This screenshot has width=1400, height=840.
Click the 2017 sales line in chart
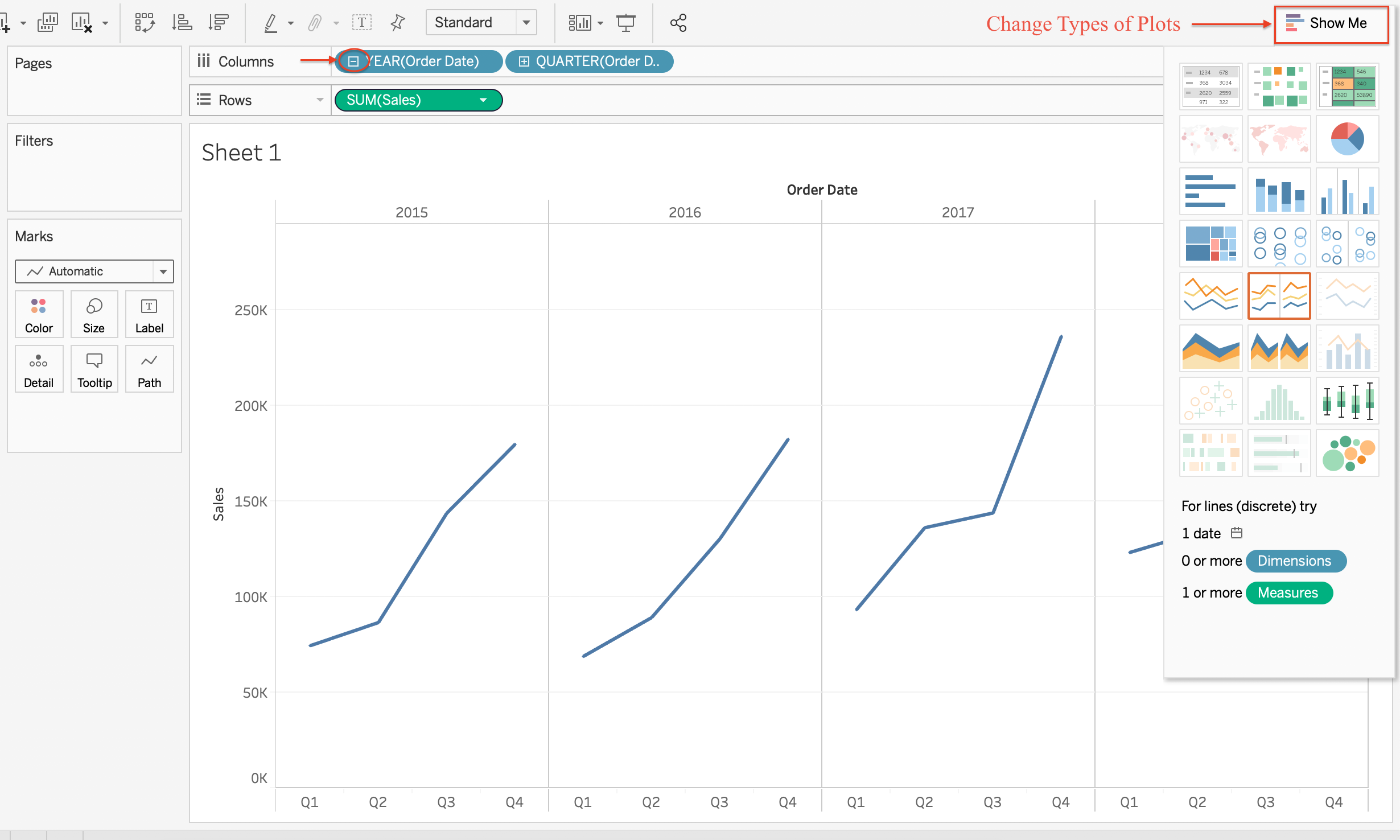[x=993, y=512]
